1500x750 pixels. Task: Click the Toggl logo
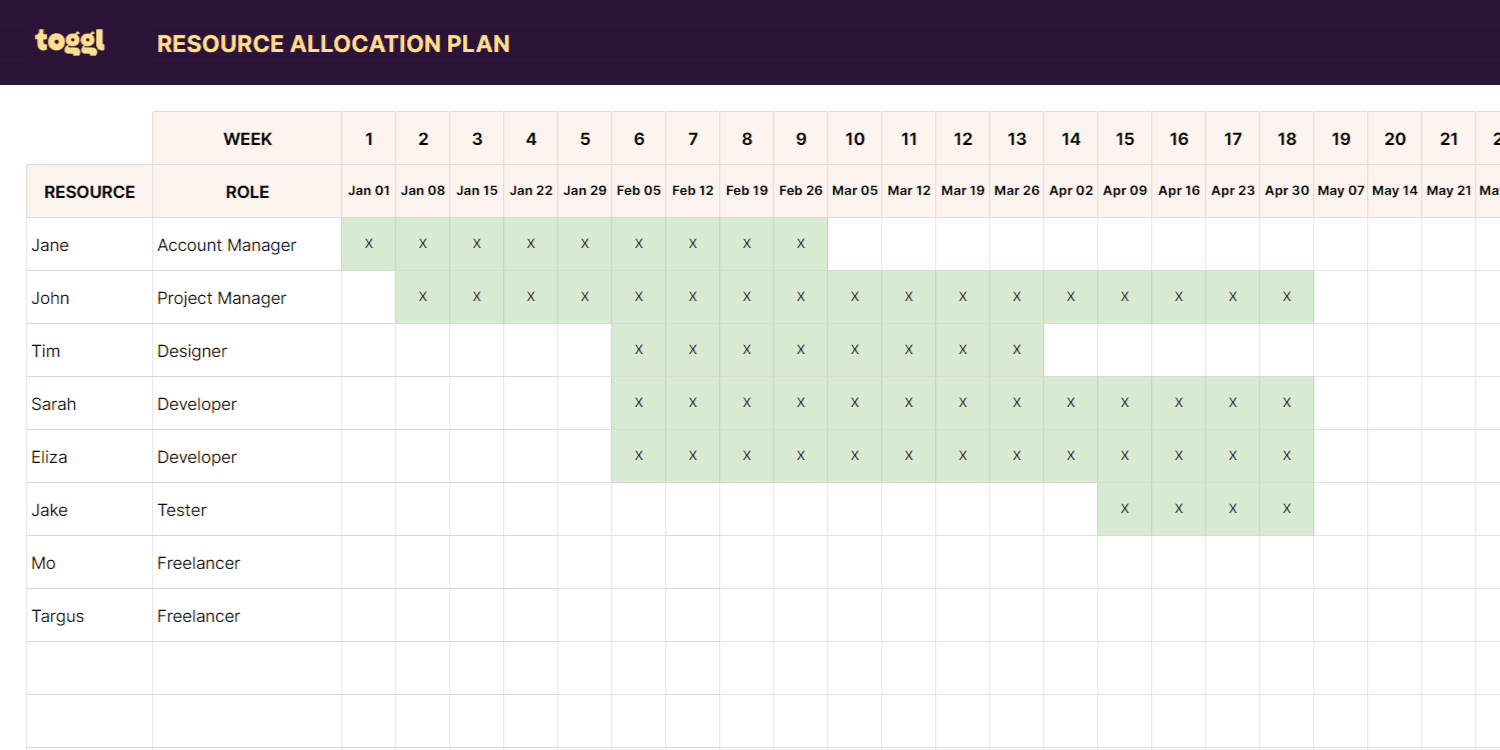coord(70,42)
